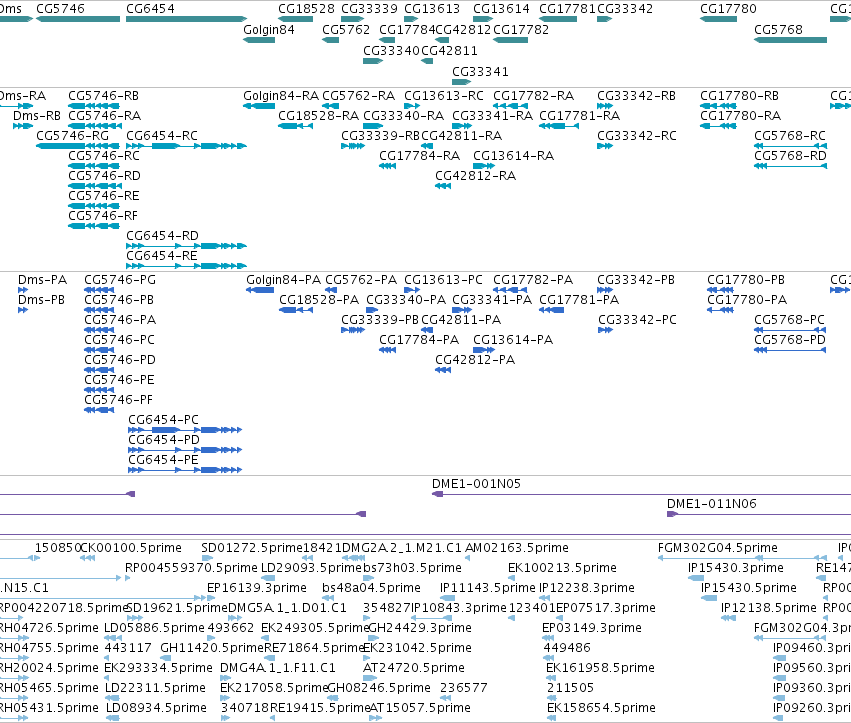The image size is (851, 723).
Task: Select the CG17781 gene bar
Action: coord(558,19)
